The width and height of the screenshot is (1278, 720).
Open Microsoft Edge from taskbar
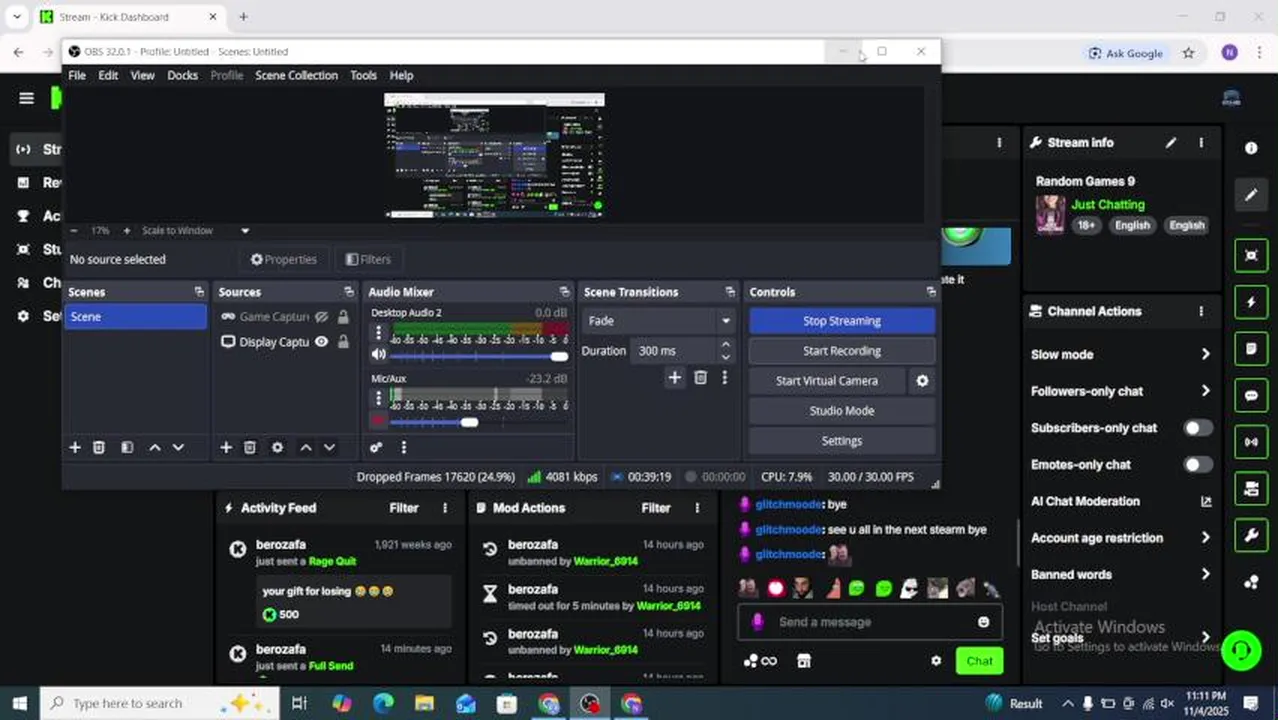pyautogui.click(x=383, y=703)
